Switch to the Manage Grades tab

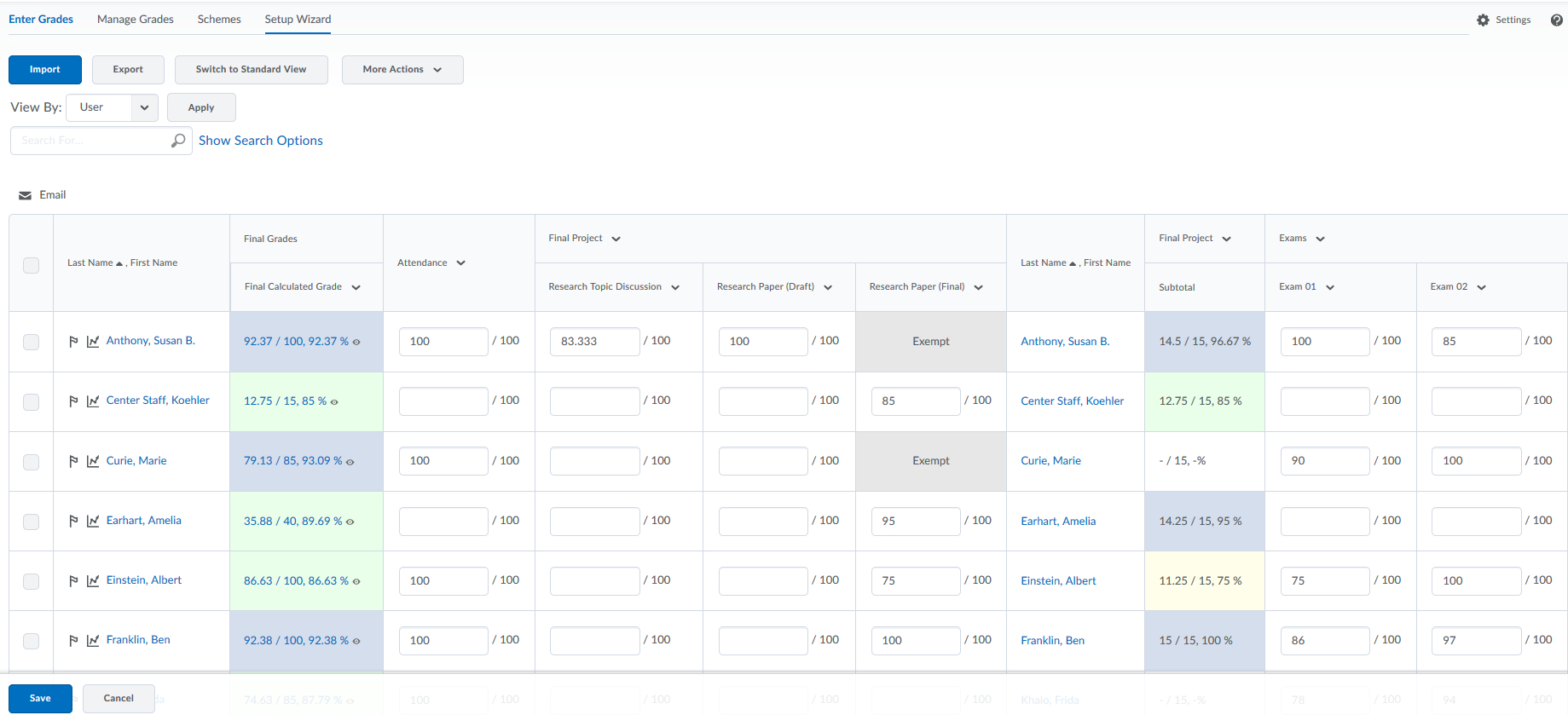[135, 19]
